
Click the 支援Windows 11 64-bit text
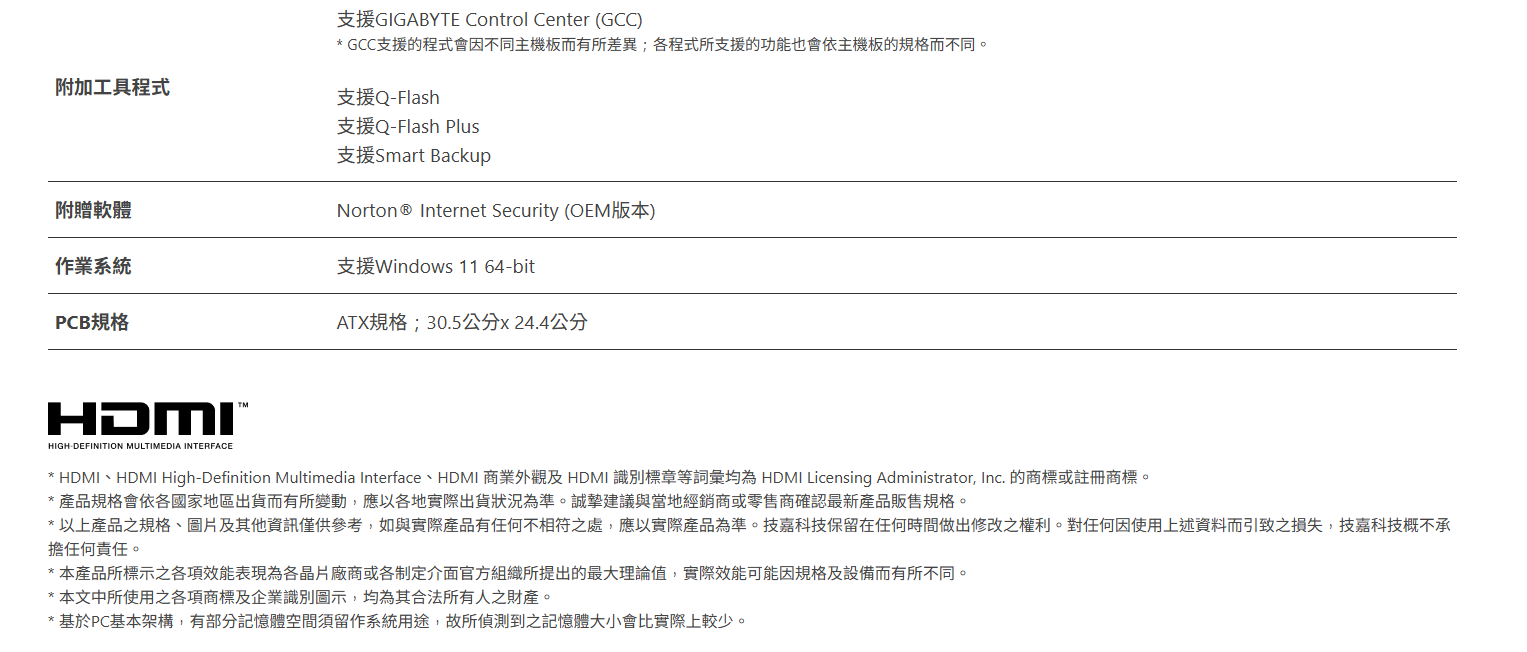click(x=436, y=267)
